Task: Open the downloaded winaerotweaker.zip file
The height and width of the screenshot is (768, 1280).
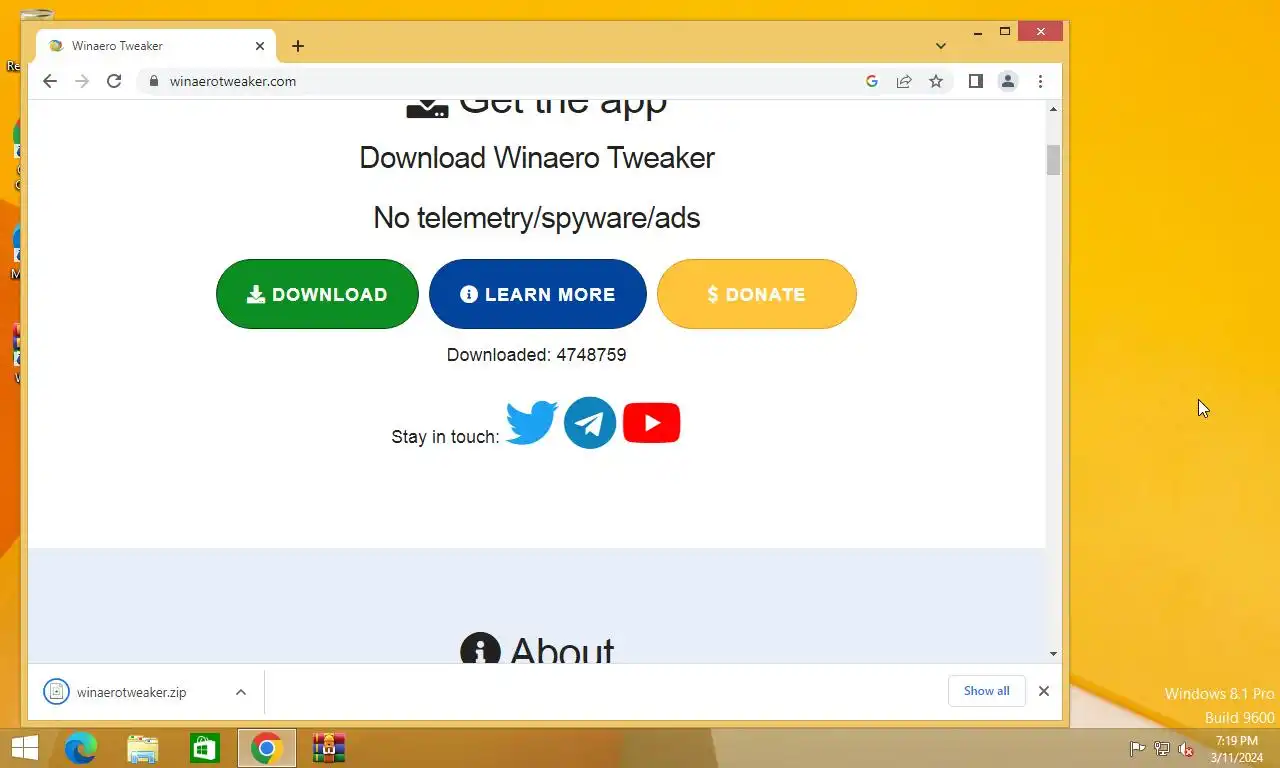Action: [131, 692]
